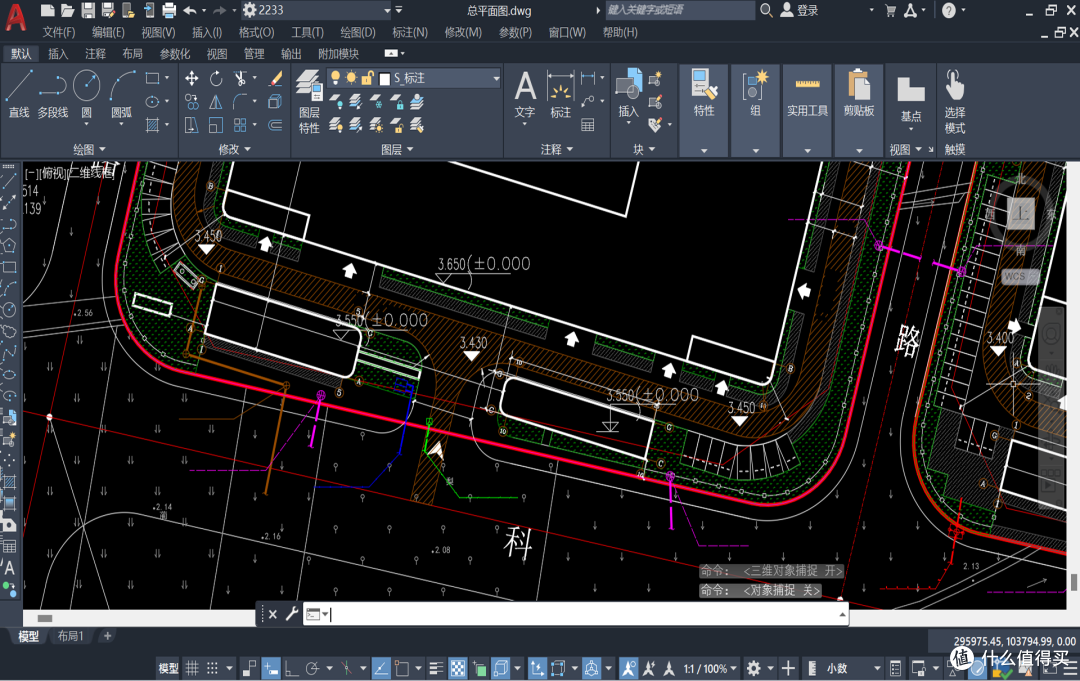Click the plot/print icon in quick access toolbar
This screenshot has width=1080, height=681.
(x=169, y=10)
